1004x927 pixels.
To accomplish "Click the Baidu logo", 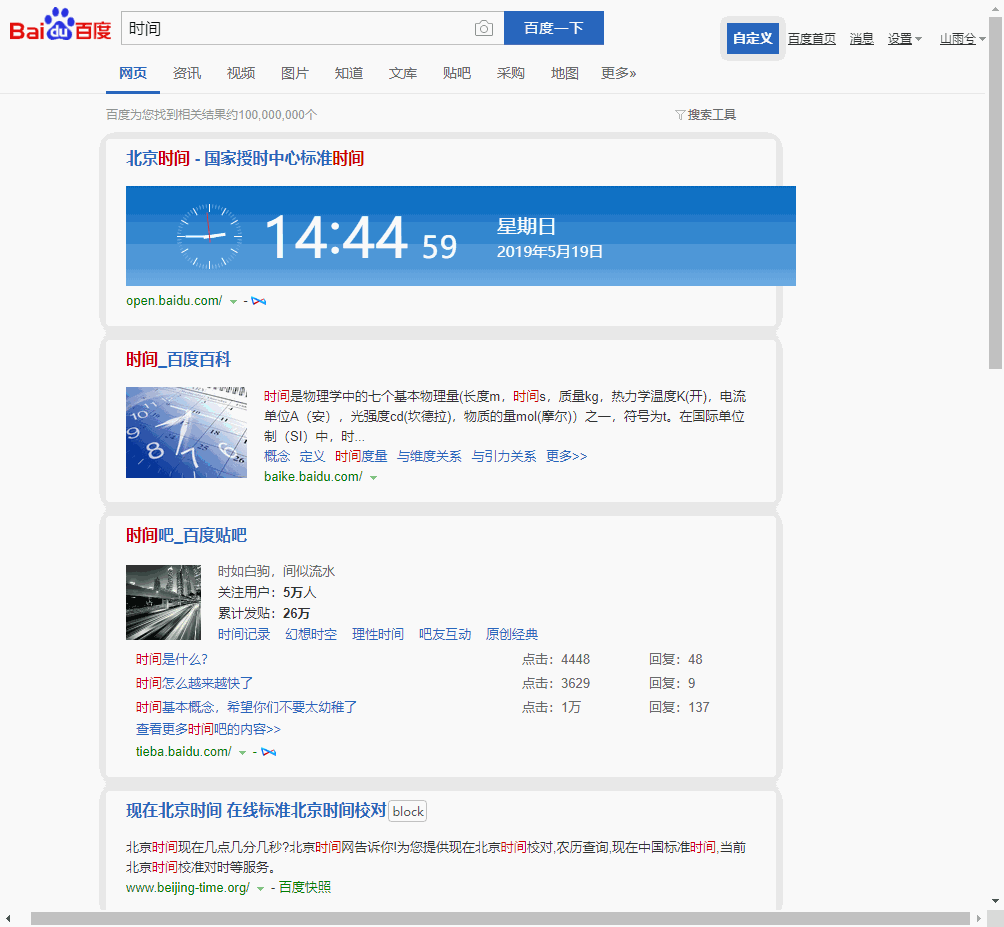I will [x=60, y=25].
